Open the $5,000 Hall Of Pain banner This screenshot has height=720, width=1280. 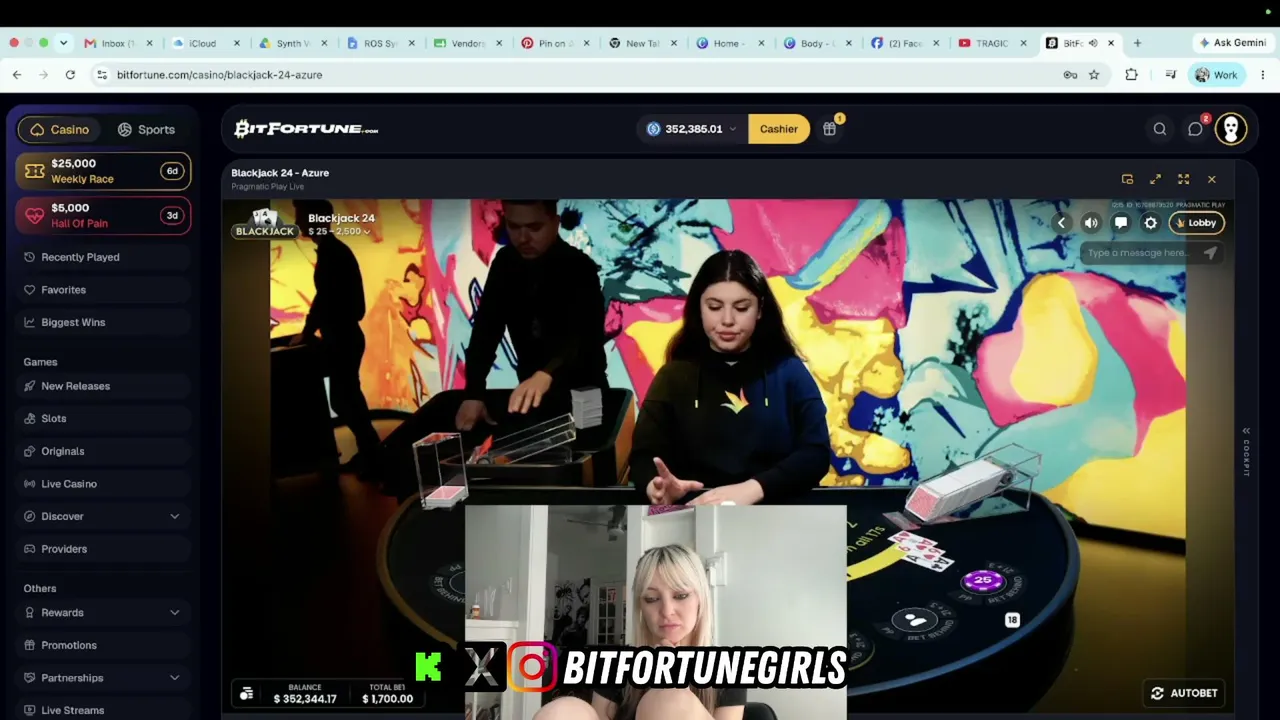(103, 215)
